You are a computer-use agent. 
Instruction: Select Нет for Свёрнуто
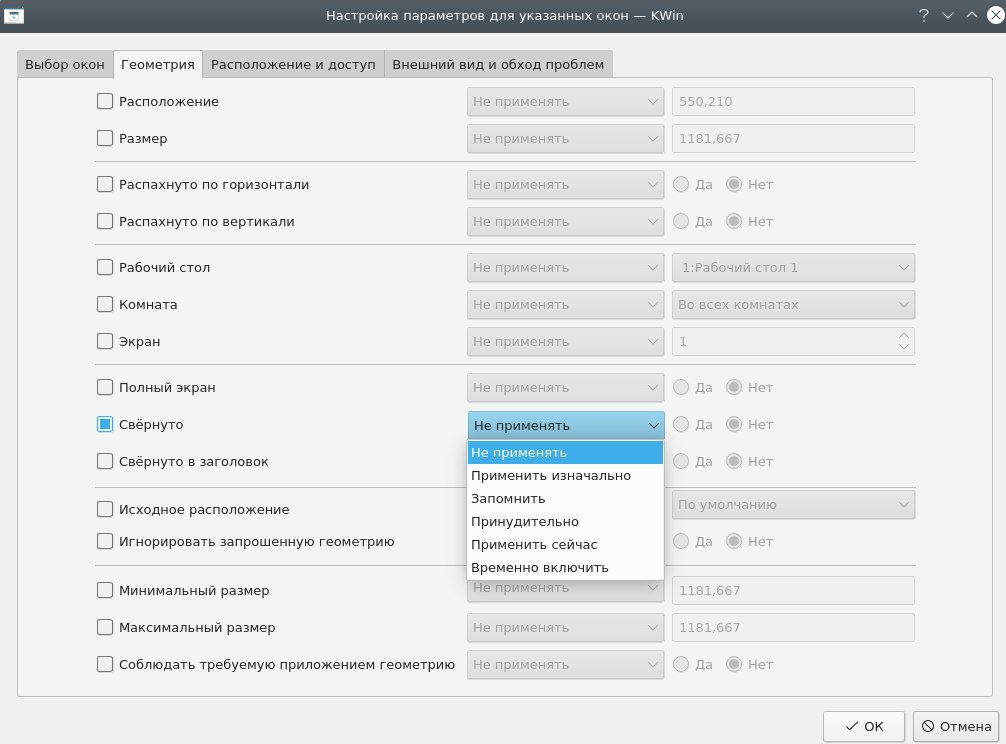pyautogui.click(x=734, y=425)
